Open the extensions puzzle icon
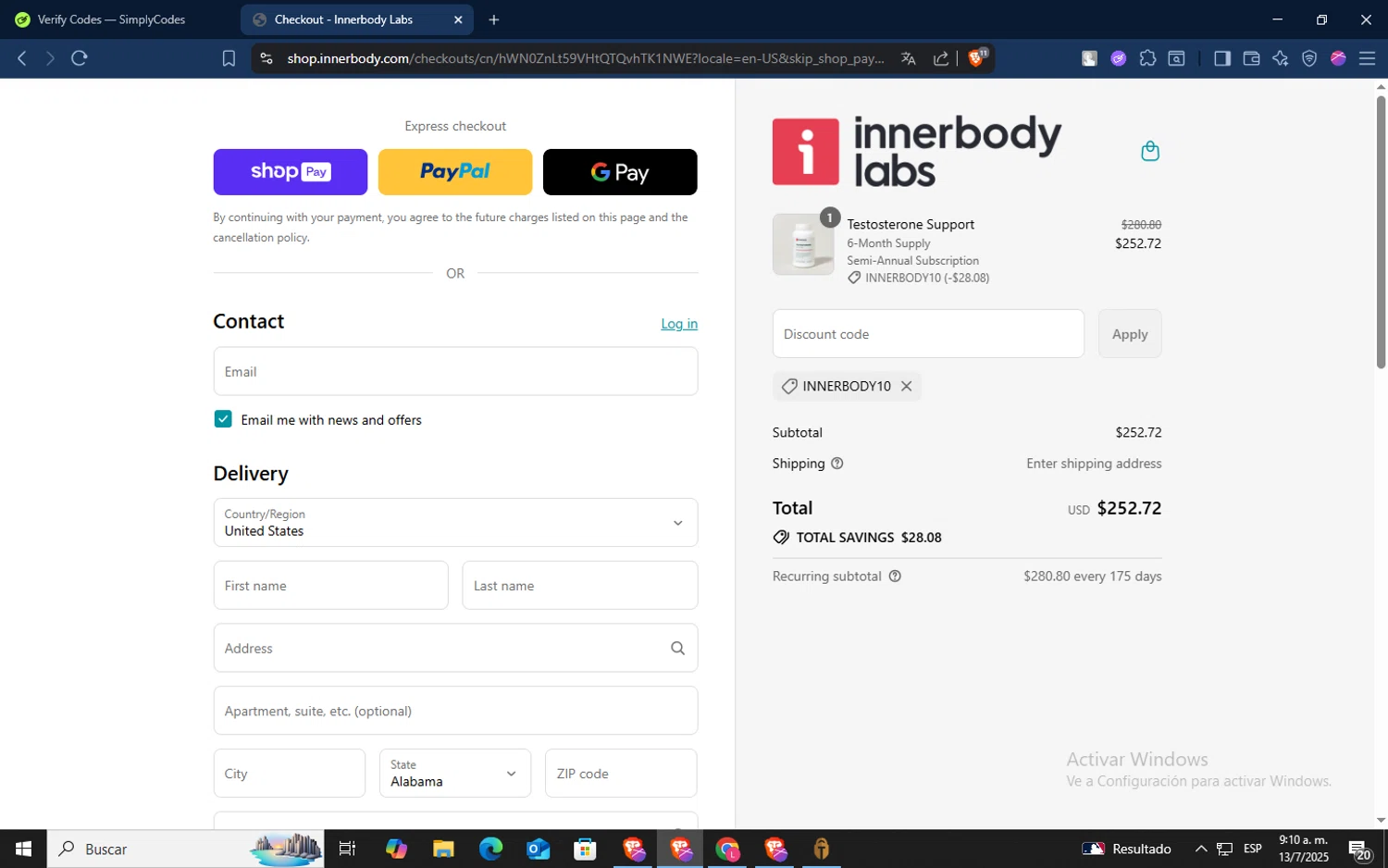Viewport: 1388px width, 868px height. point(1147,58)
